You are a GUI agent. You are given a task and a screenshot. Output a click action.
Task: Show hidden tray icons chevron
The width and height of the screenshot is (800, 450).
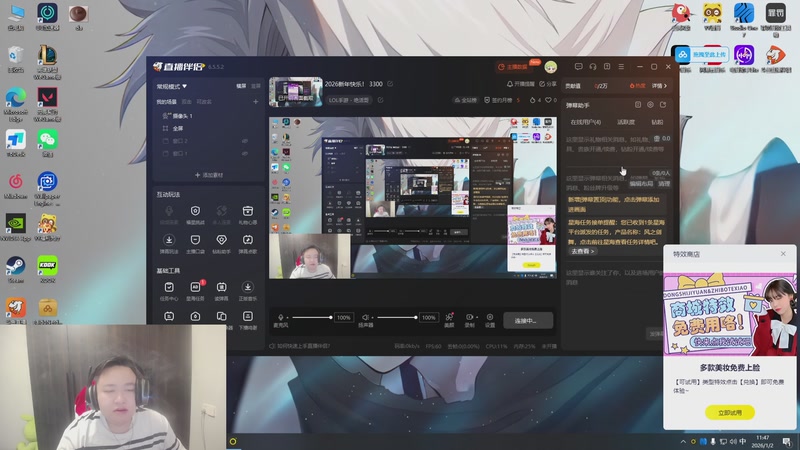(x=683, y=441)
